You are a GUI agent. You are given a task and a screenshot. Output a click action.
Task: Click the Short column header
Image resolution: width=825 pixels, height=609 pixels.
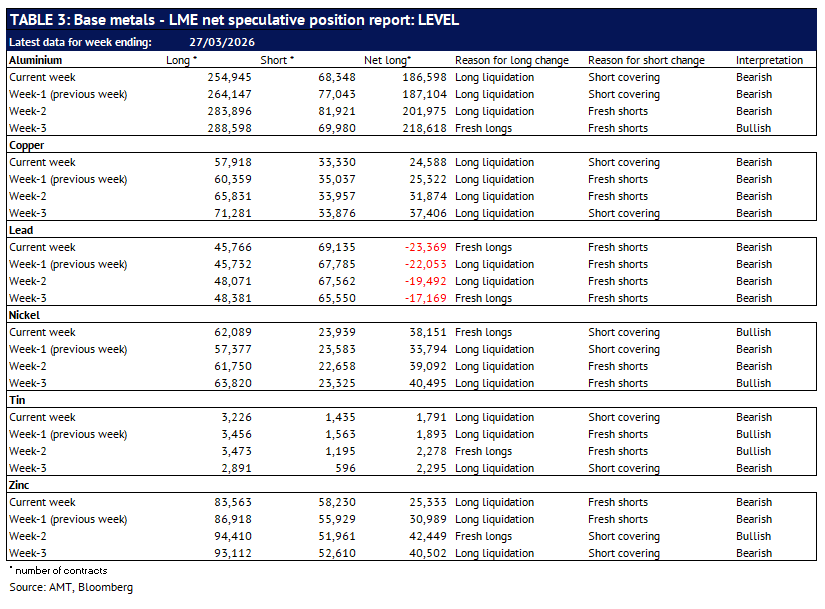[277, 60]
